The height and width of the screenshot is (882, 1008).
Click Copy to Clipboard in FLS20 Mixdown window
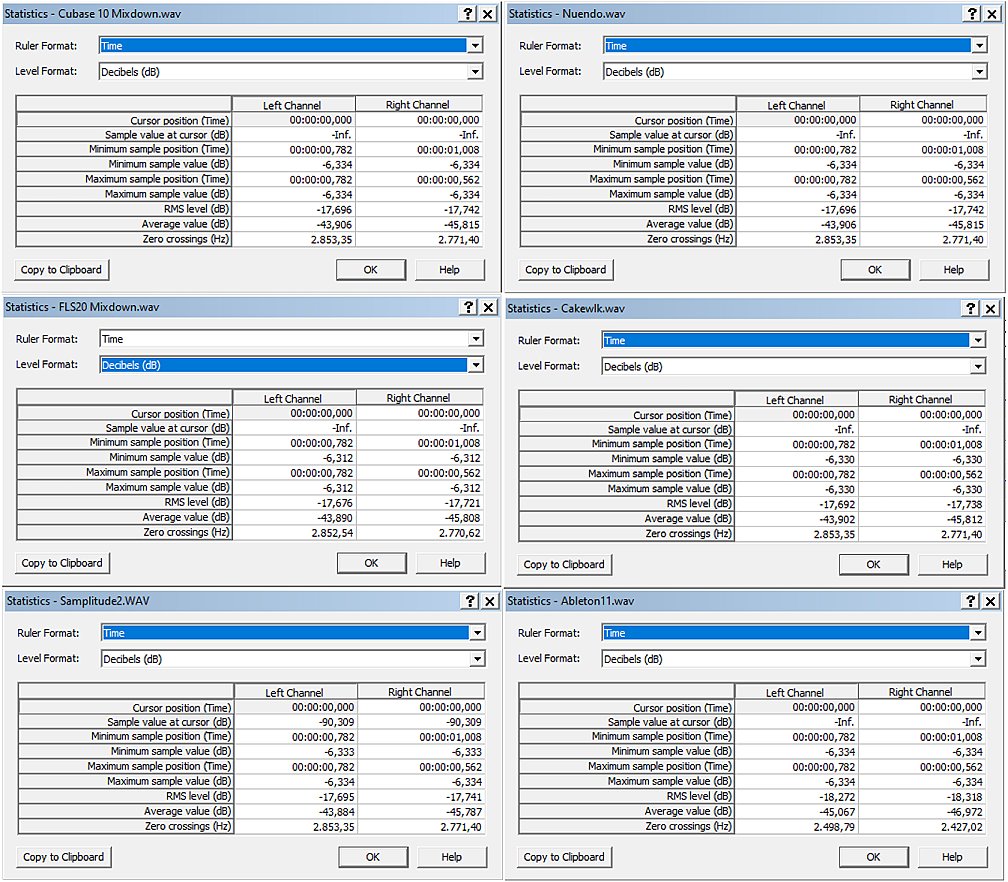coord(62,563)
